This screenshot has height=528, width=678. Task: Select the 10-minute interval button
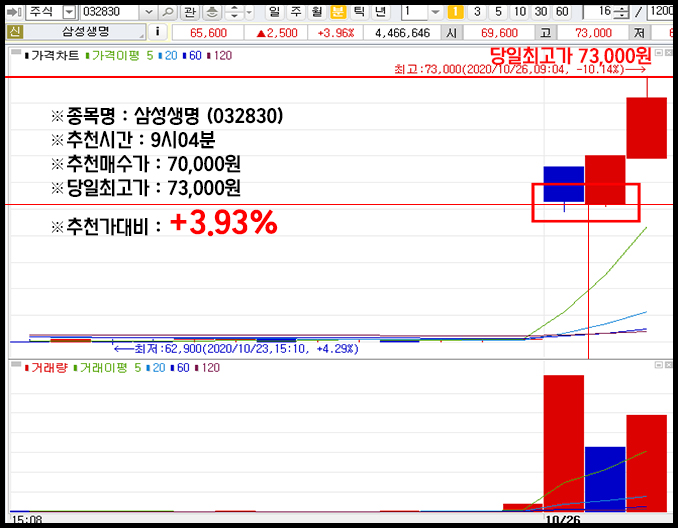[520, 12]
